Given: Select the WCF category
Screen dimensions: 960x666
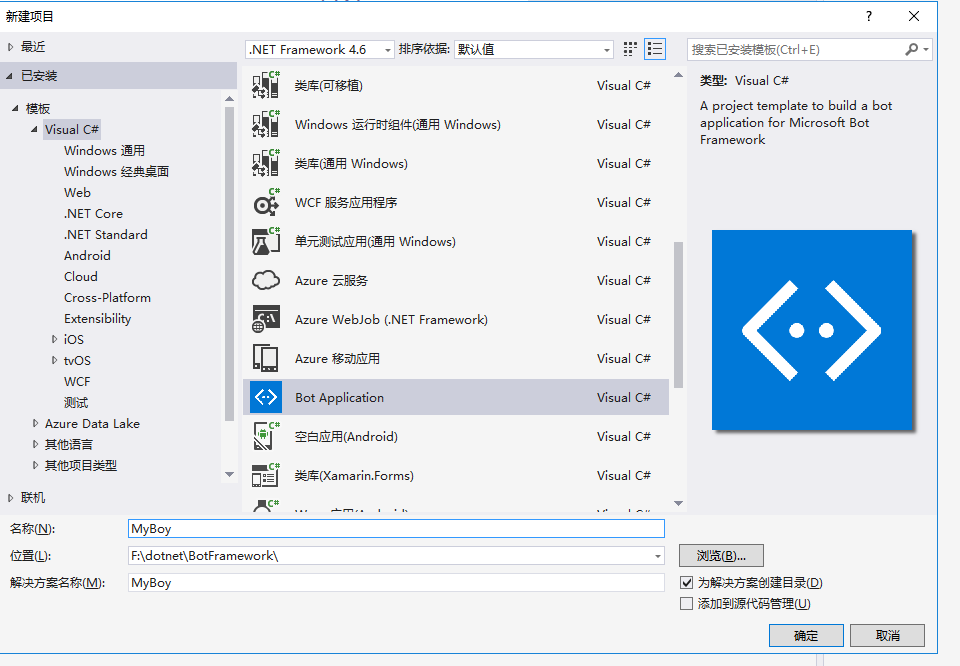Looking at the screenshot, I should tap(77, 381).
